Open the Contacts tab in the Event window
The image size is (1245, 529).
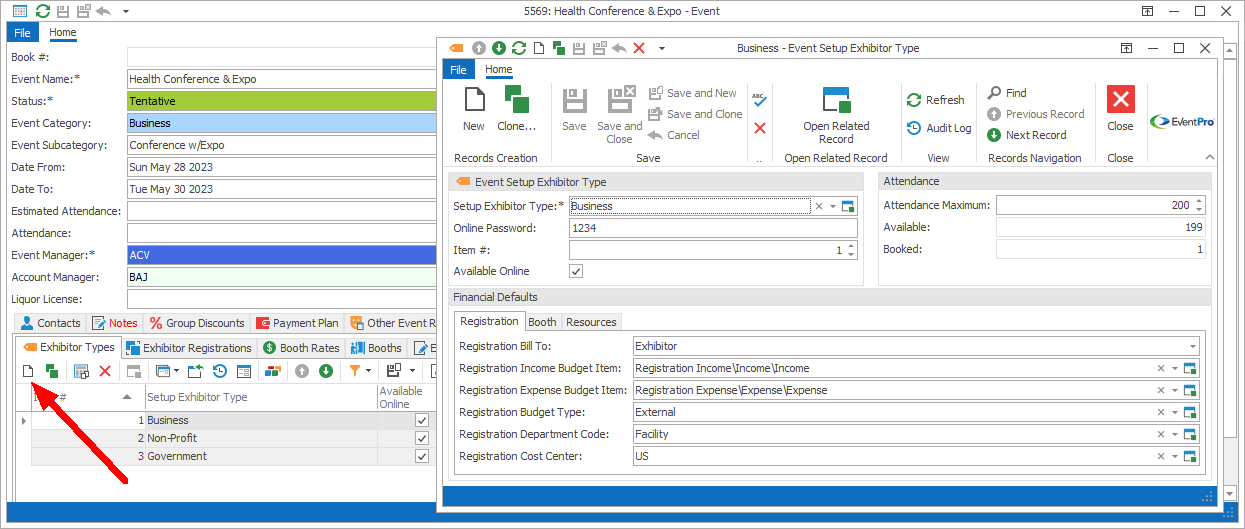click(50, 323)
